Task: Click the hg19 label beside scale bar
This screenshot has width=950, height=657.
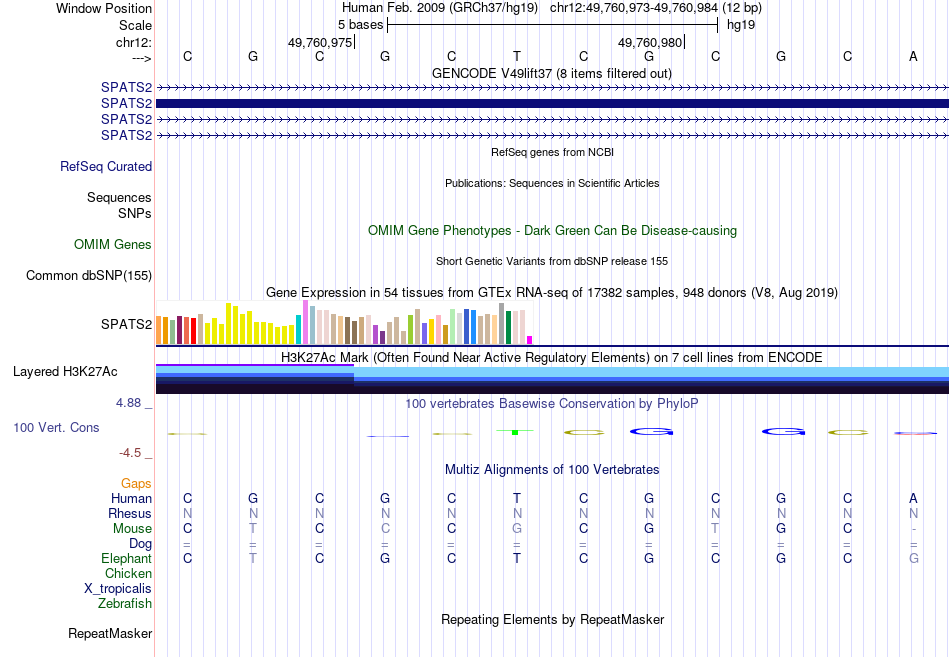Action: click(x=740, y=25)
